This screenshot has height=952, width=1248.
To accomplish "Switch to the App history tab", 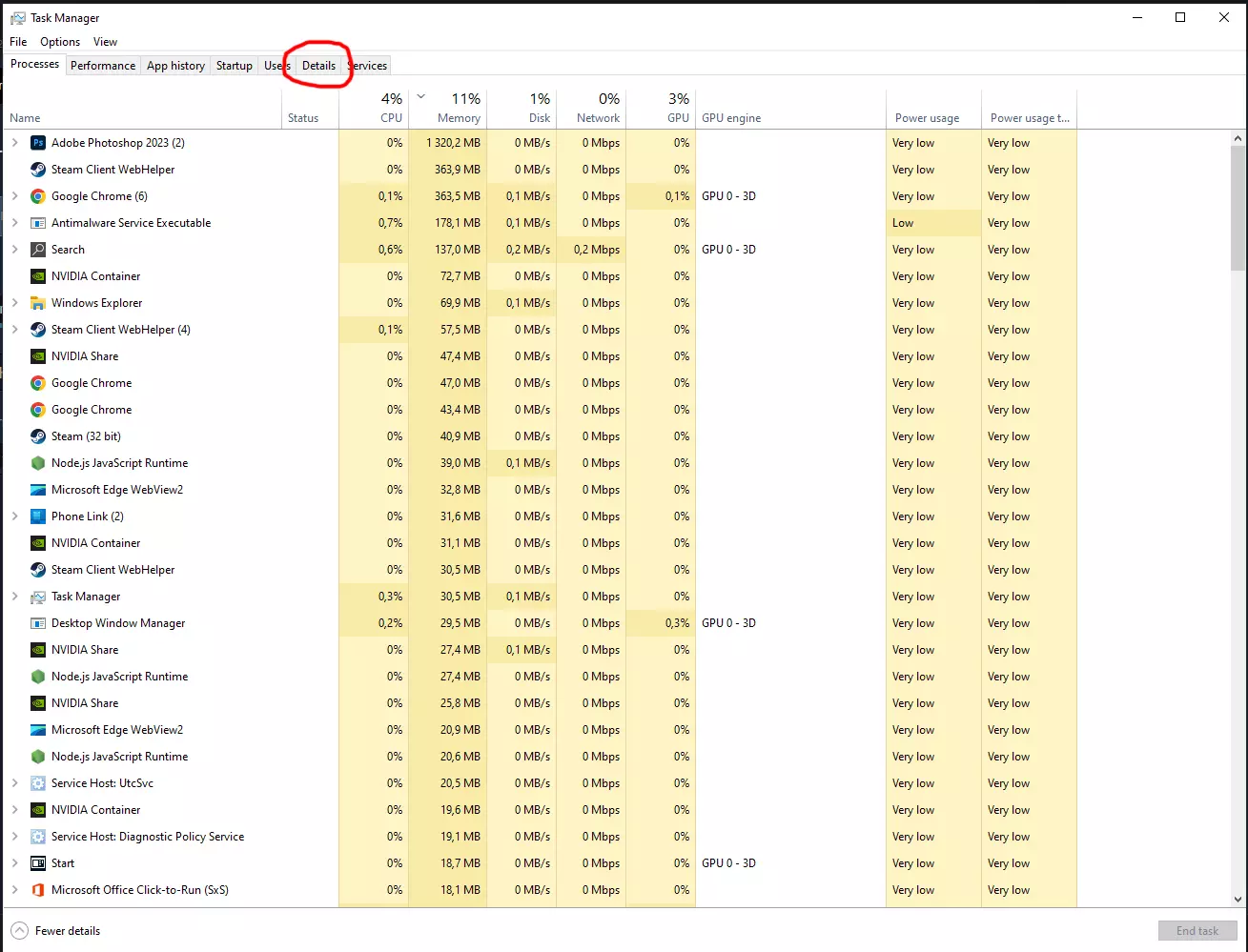I will pyautogui.click(x=175, y=66).
